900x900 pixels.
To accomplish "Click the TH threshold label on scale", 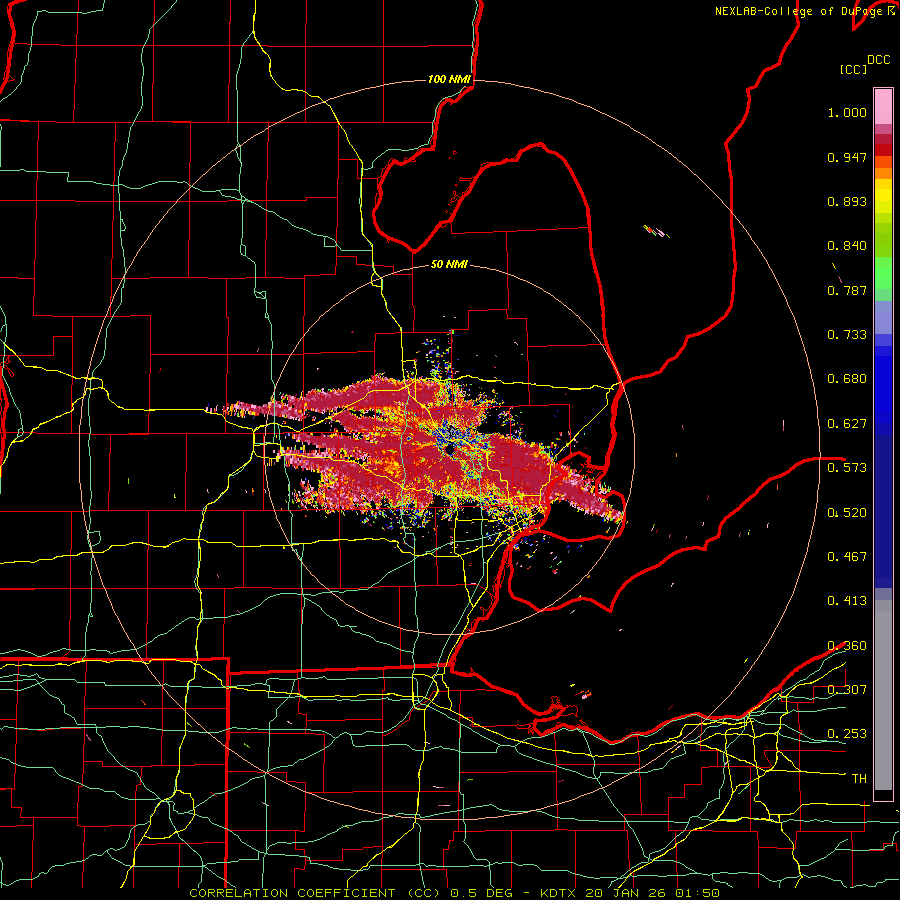I will coord(859,779).
